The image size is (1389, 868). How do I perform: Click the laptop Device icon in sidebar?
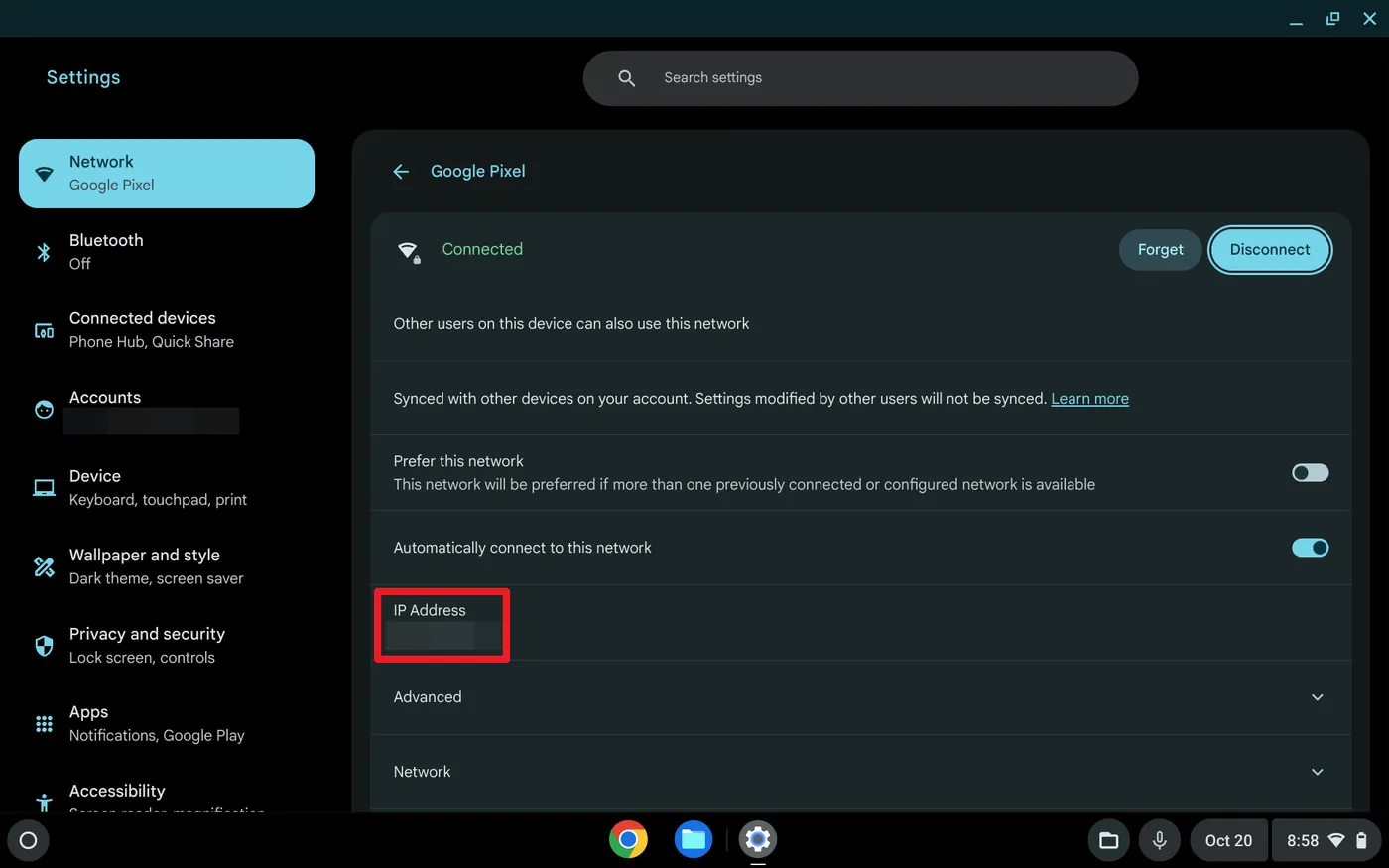coord(44,488)
